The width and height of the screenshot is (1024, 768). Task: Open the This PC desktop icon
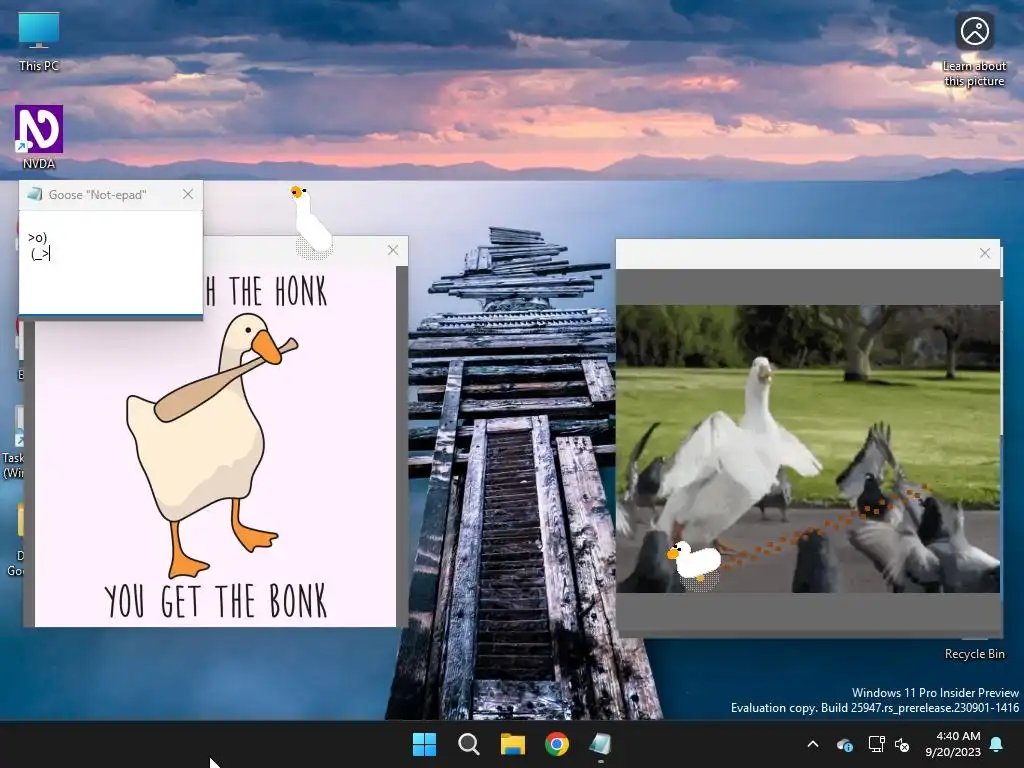[39, 42]
